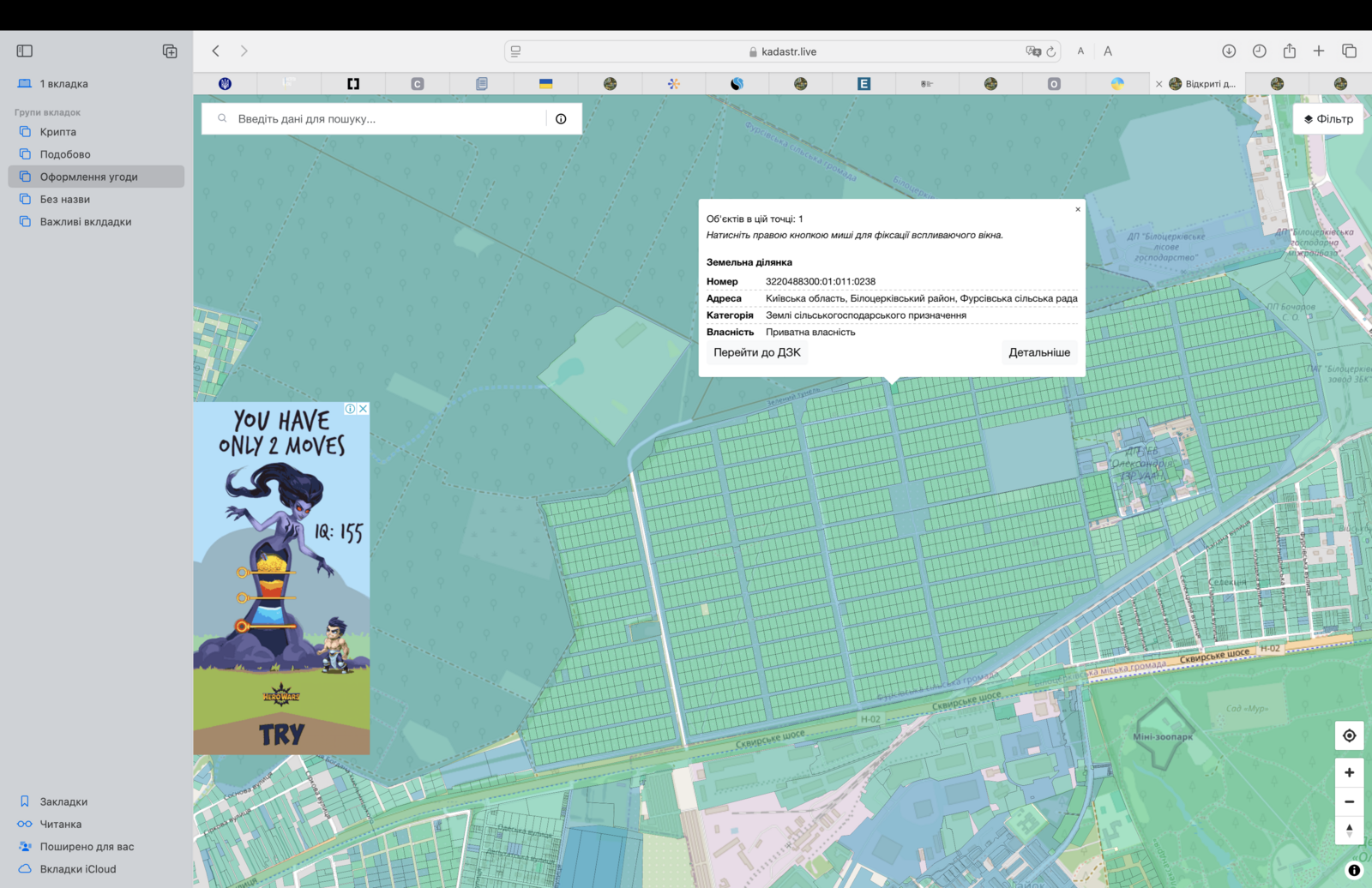Select the Крипта tab group

click(58, 132)
